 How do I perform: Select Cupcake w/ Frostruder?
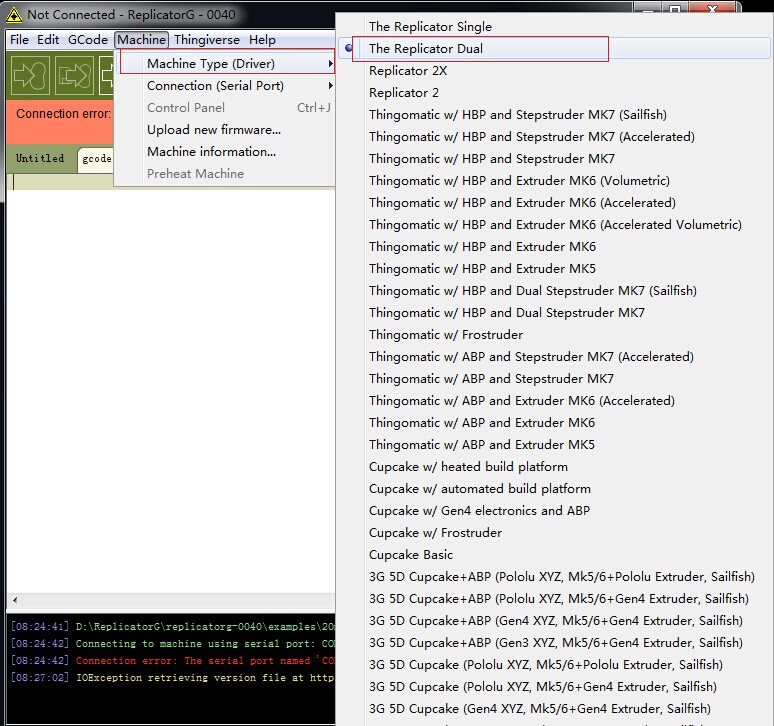point(554,533)
